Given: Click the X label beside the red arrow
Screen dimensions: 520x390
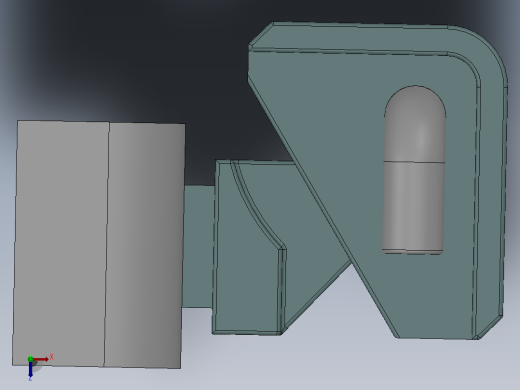Looking at the screenshot, I should click(52, 357).
